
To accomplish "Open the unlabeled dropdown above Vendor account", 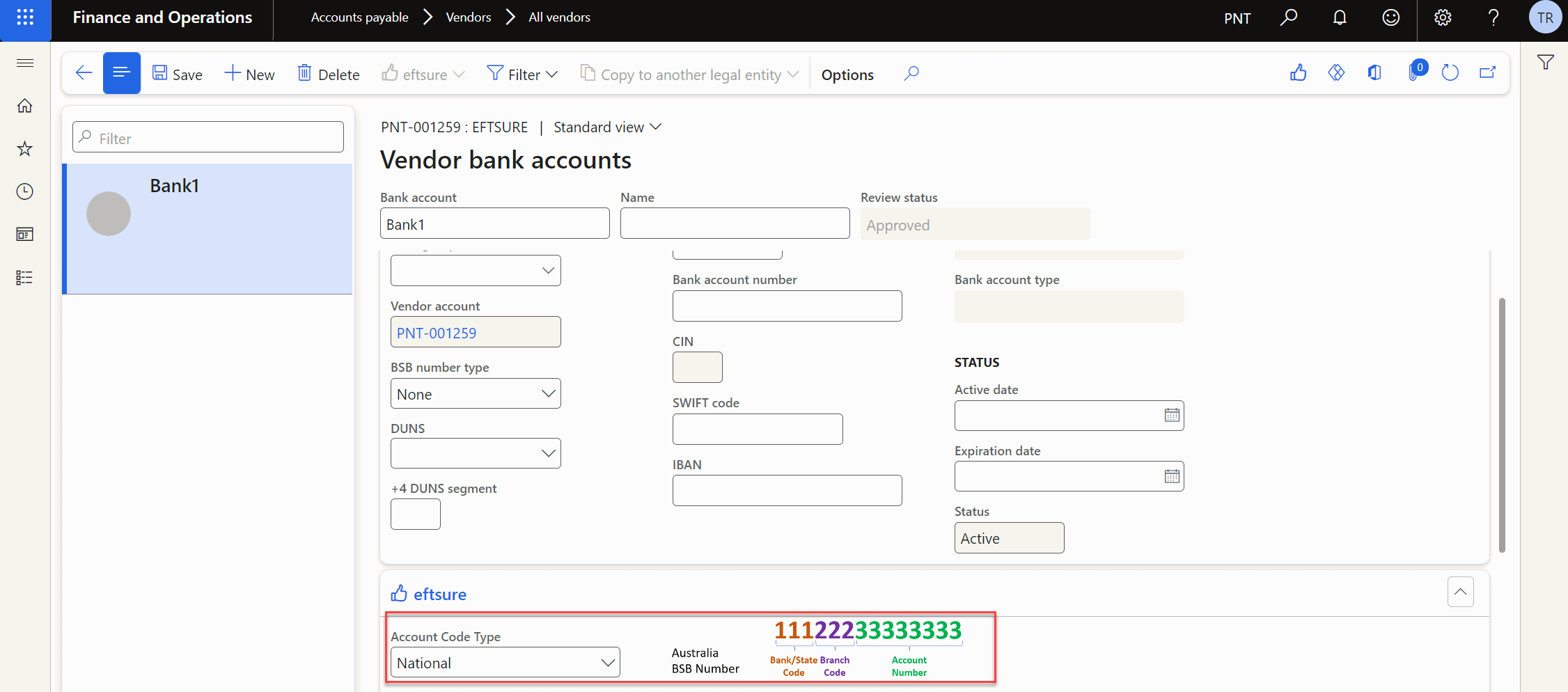I will [x=476, y=271].
